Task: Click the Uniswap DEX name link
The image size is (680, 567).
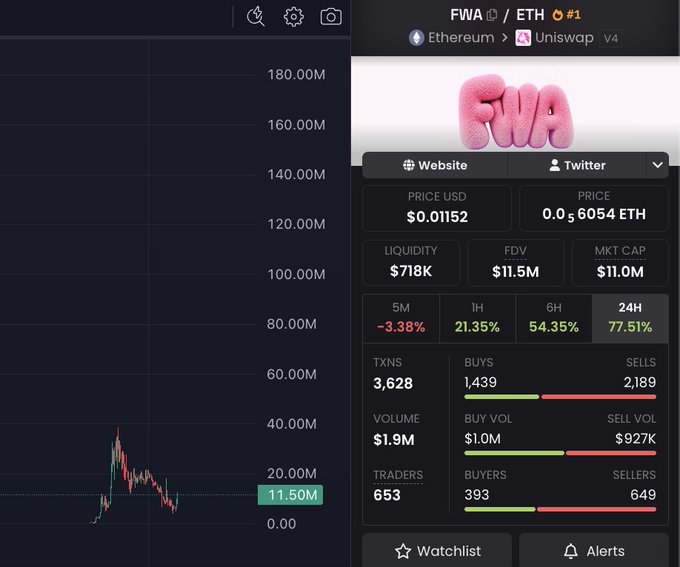Action: 564,38
